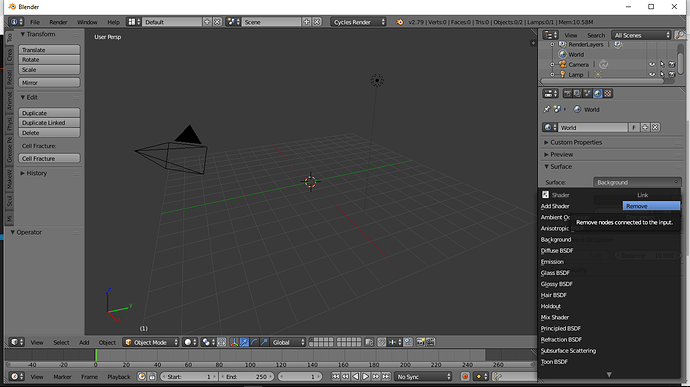Add a new scene with the plus icon
690x387 pixels.
307,22
